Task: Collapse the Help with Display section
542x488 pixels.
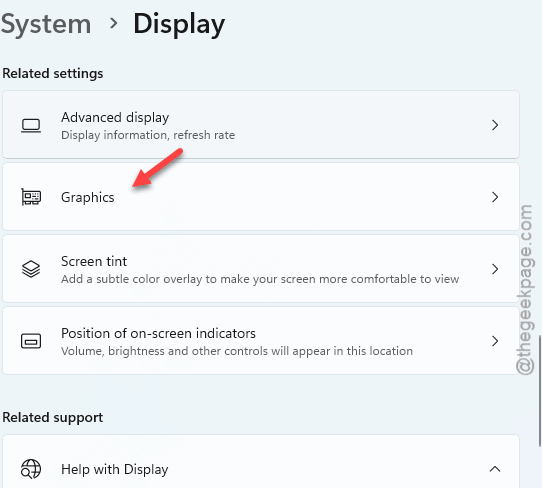Action: (x=495, y=469)
